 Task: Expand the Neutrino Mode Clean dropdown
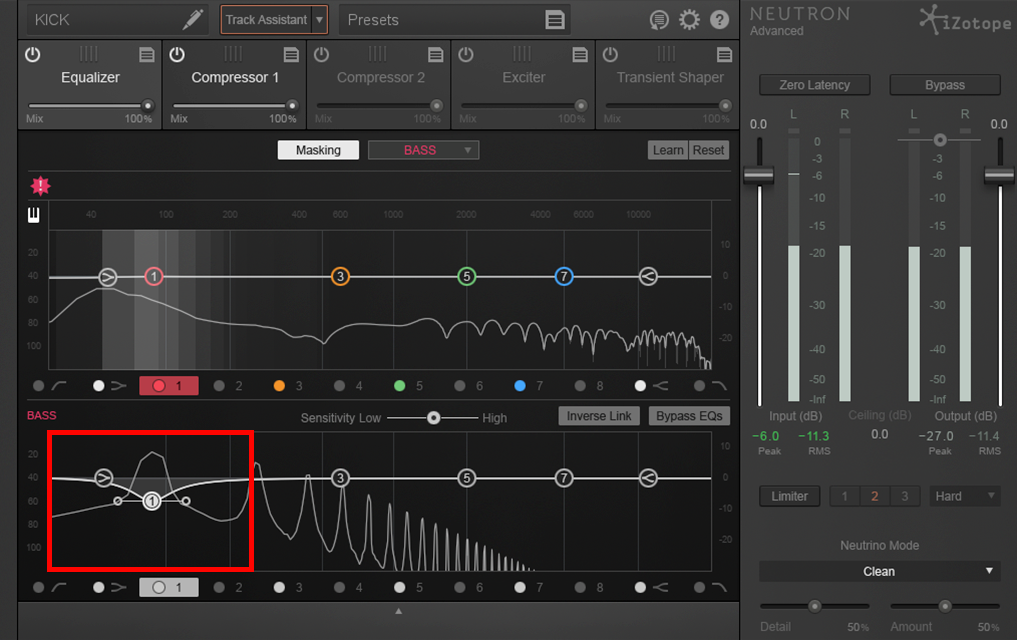pyautogui.click(x=879, y=571)
